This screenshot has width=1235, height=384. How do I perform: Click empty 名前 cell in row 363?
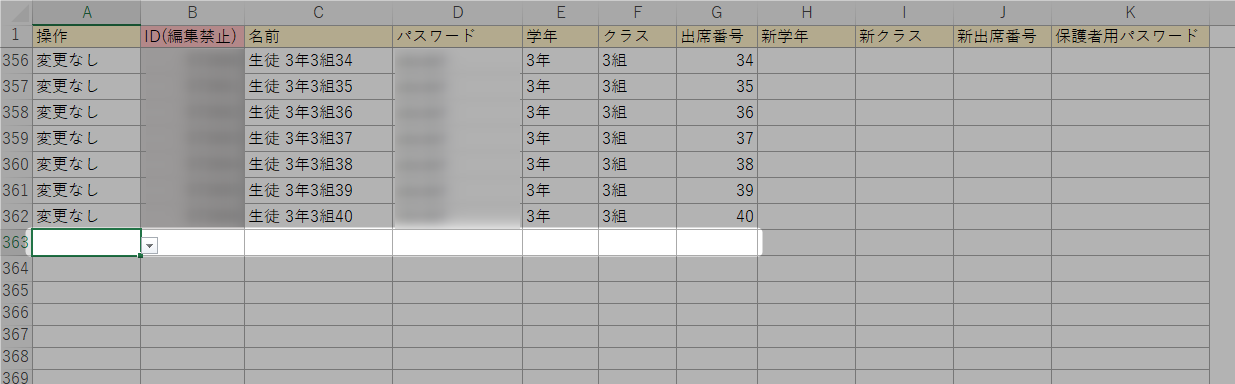tap(318, 242)
